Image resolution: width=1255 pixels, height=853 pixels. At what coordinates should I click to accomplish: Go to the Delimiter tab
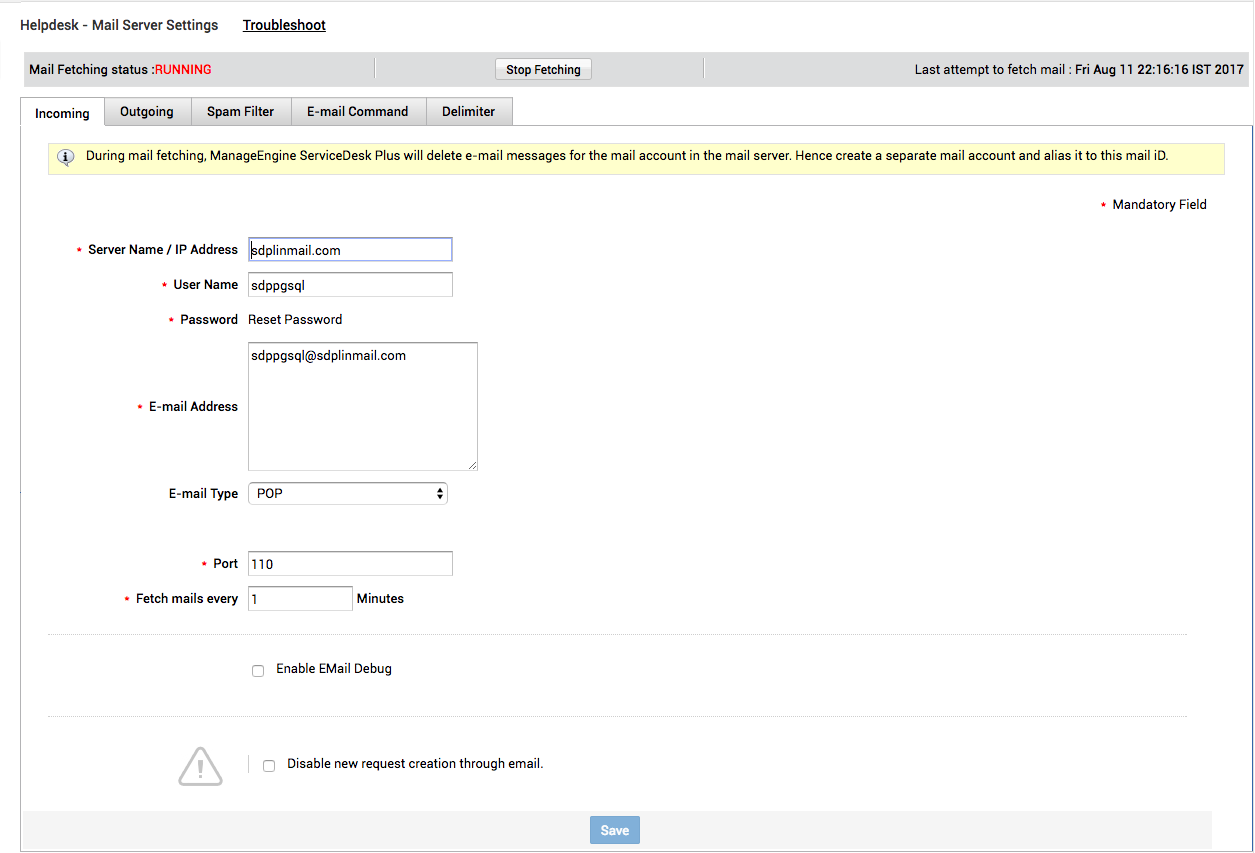coord(468,112)
